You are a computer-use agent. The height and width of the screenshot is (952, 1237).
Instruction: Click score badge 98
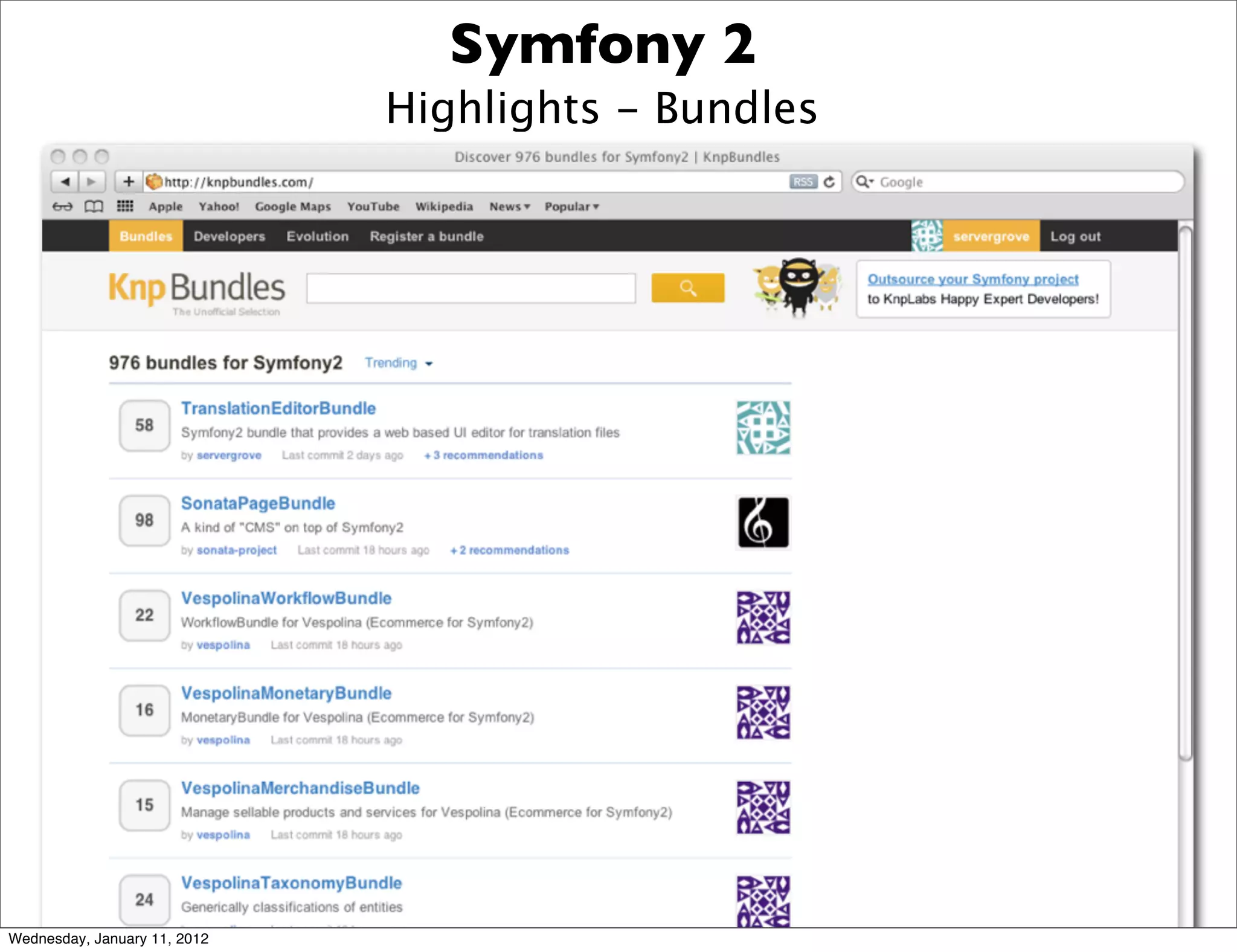144,520
